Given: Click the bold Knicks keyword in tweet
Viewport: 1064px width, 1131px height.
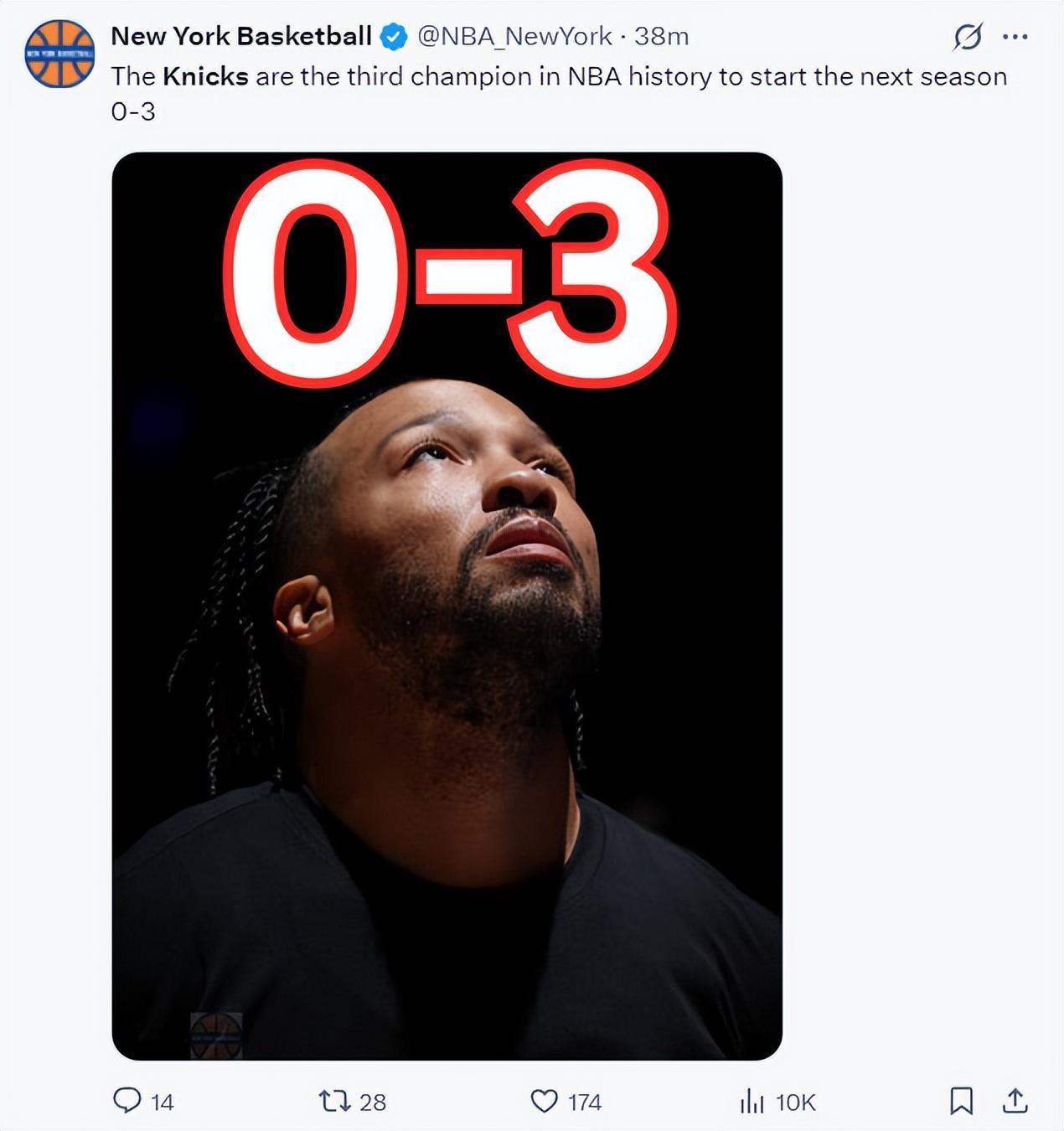Looking at the screenshot, I should click(x=205, y=76).
